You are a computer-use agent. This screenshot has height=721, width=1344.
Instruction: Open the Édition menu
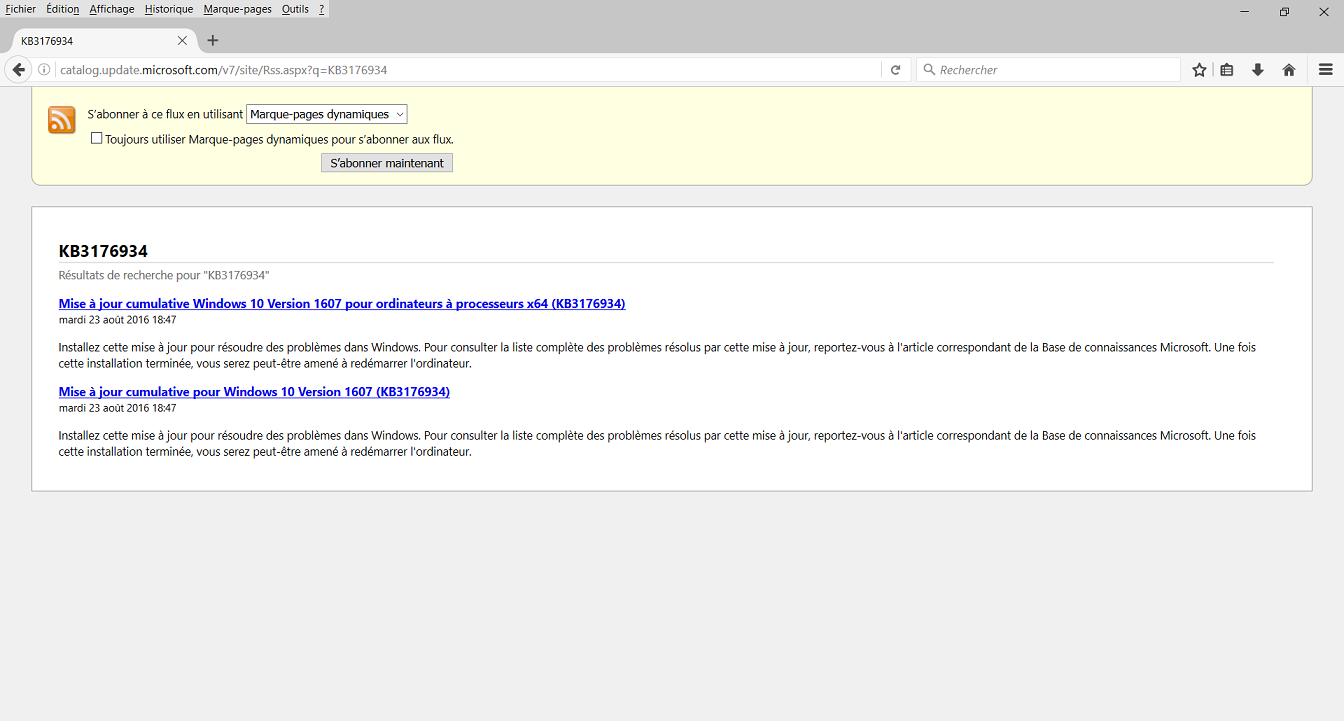click(x=62, y=9)
